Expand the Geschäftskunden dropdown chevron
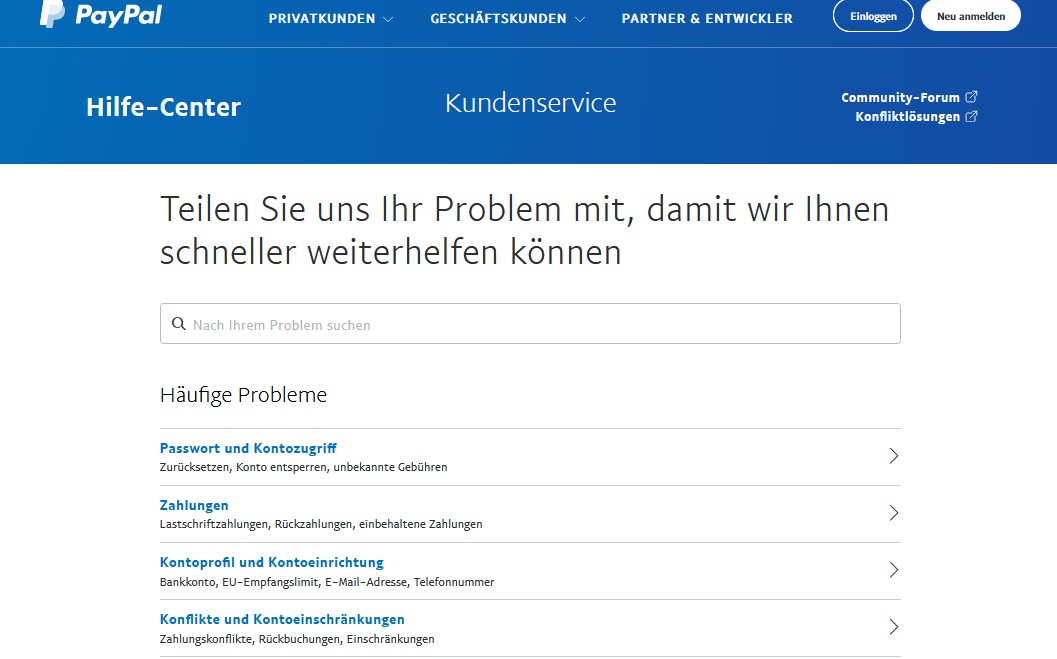Viewport: 1057px width, 659px height. coord(580,20)
